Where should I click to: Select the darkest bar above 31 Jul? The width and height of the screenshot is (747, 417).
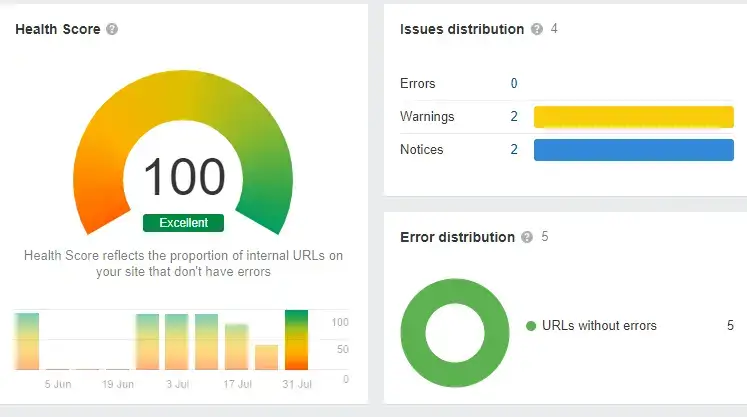click(x=296, y=340)
